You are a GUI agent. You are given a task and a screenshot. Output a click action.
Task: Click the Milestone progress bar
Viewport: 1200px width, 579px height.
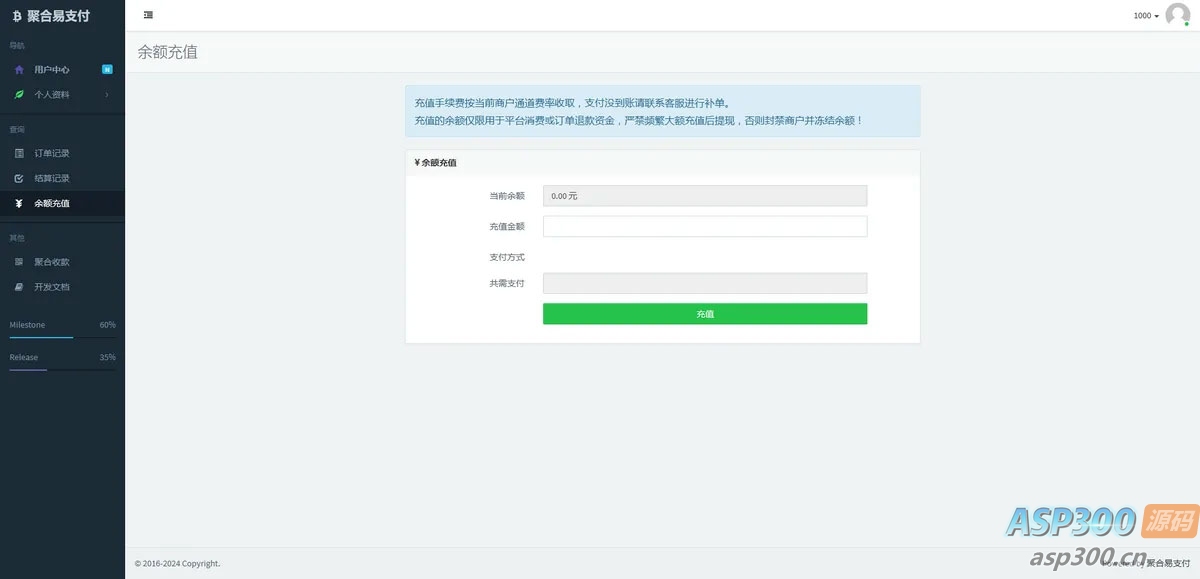click(62, 337)
